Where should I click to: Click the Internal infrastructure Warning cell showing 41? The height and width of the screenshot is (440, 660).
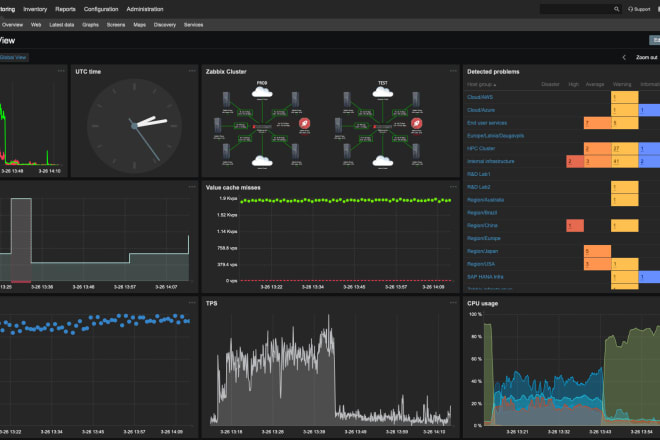click(625, 161)
